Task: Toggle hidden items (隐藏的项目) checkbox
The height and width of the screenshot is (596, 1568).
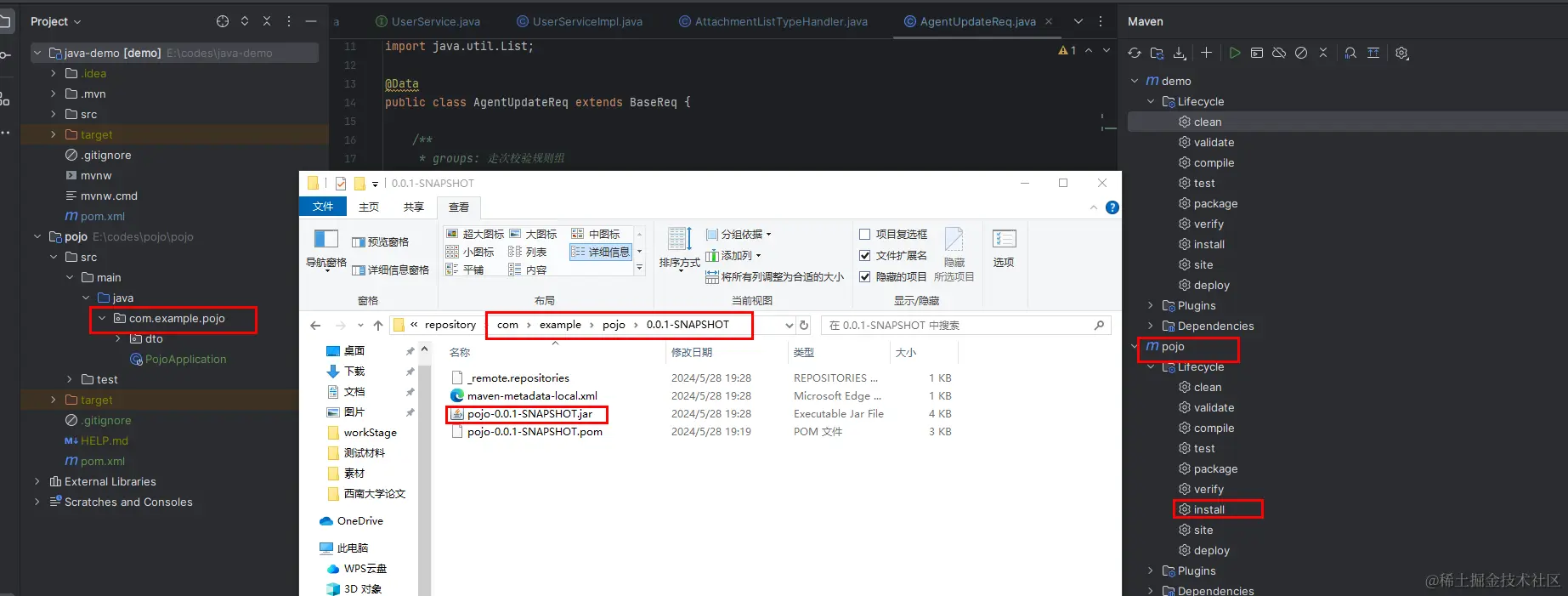Action: [x=893, y=276]
